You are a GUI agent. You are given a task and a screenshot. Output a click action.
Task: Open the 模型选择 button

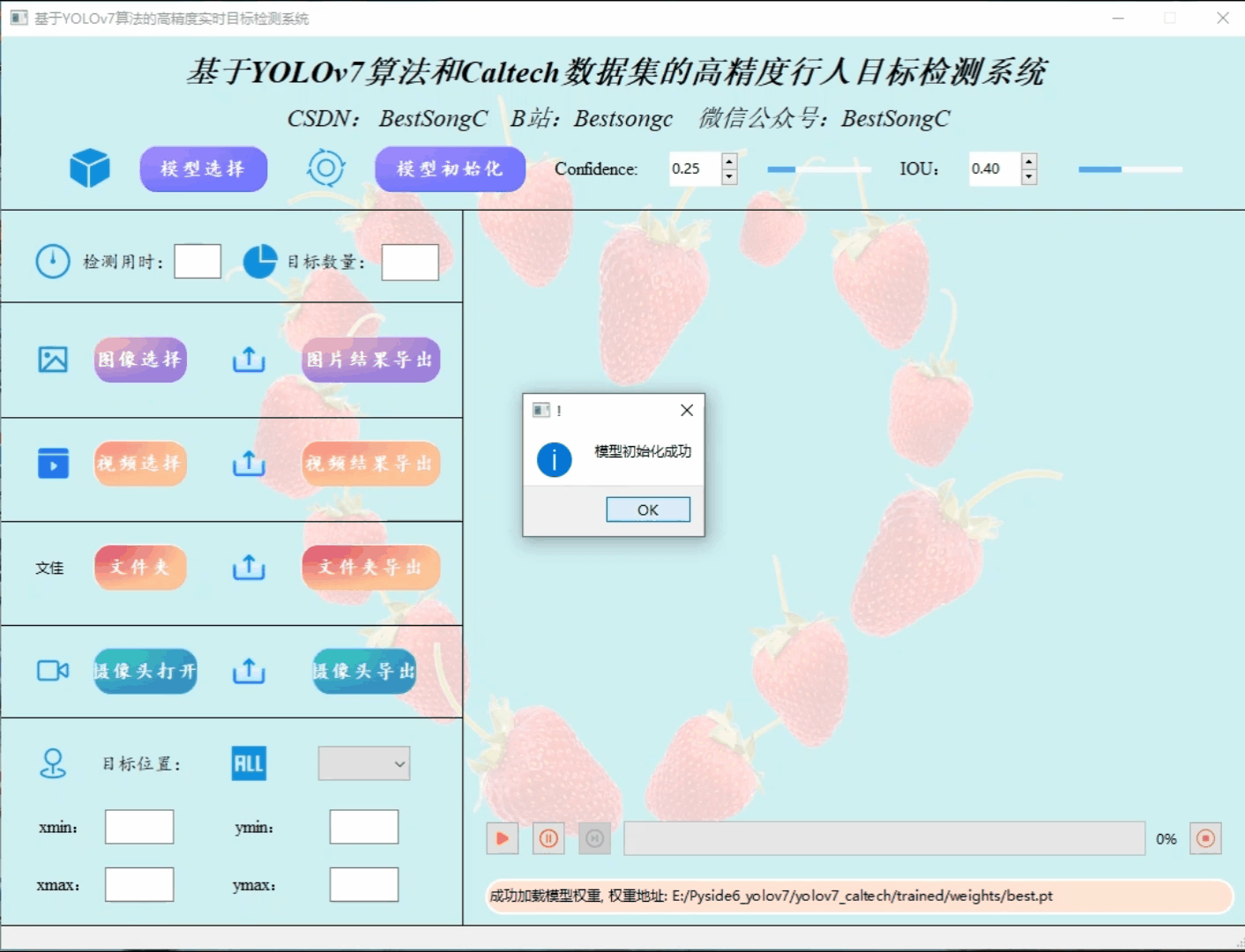pos(204,168)
